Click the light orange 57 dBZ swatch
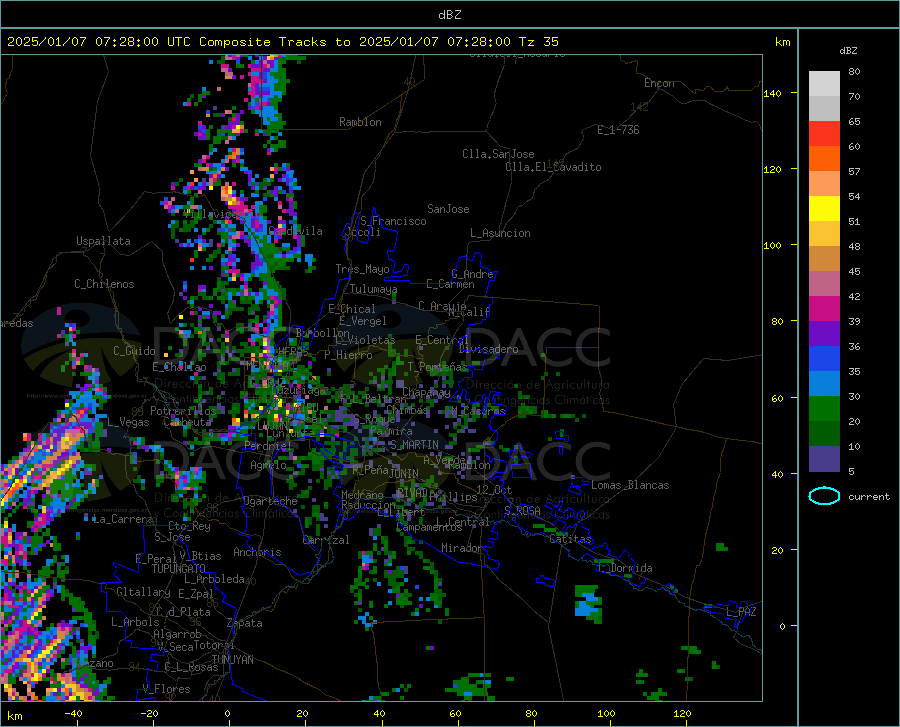Image resolution: width=900 pixels, height=727 pixels. 824,184
